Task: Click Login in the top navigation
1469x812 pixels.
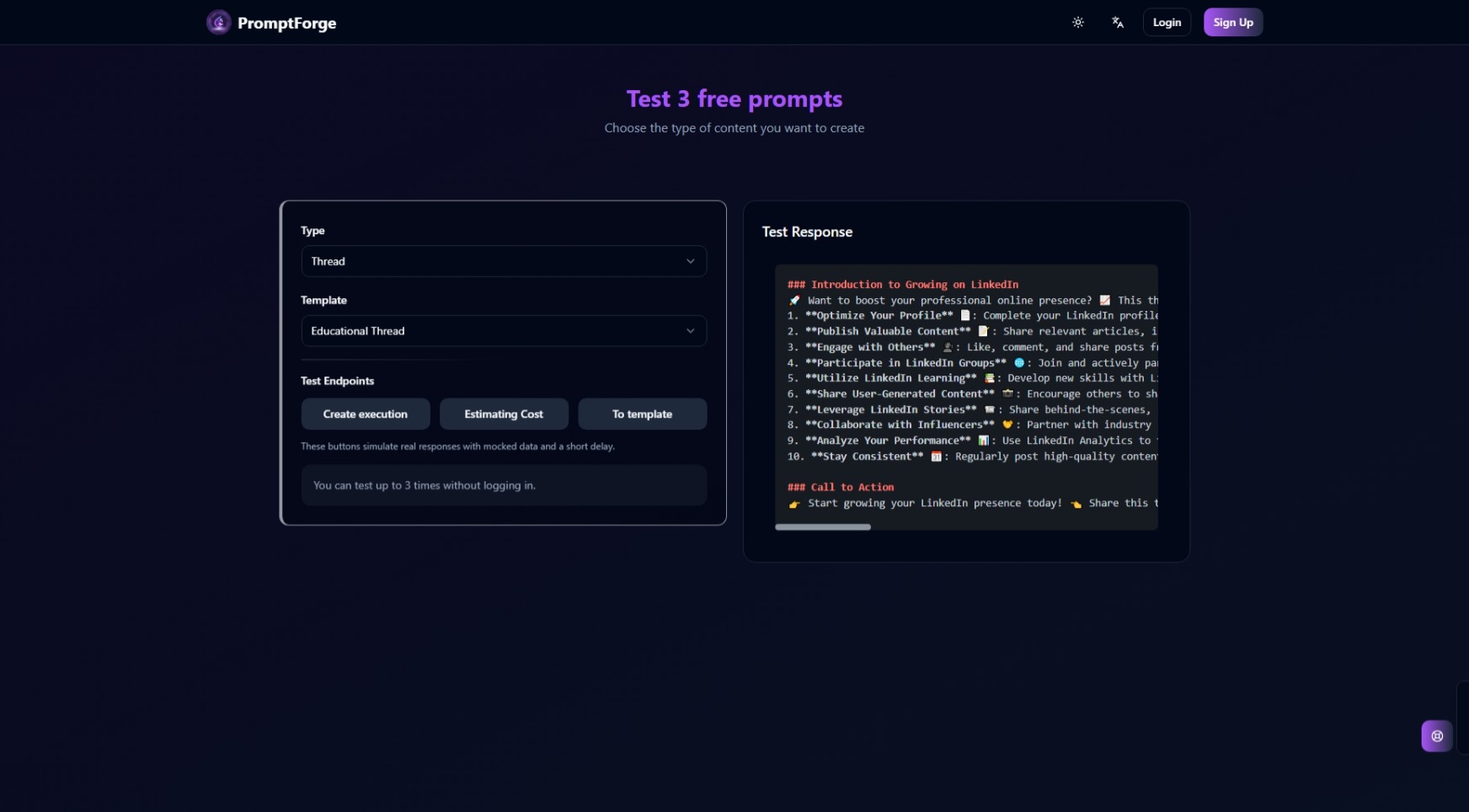Action: (1167, 22)
